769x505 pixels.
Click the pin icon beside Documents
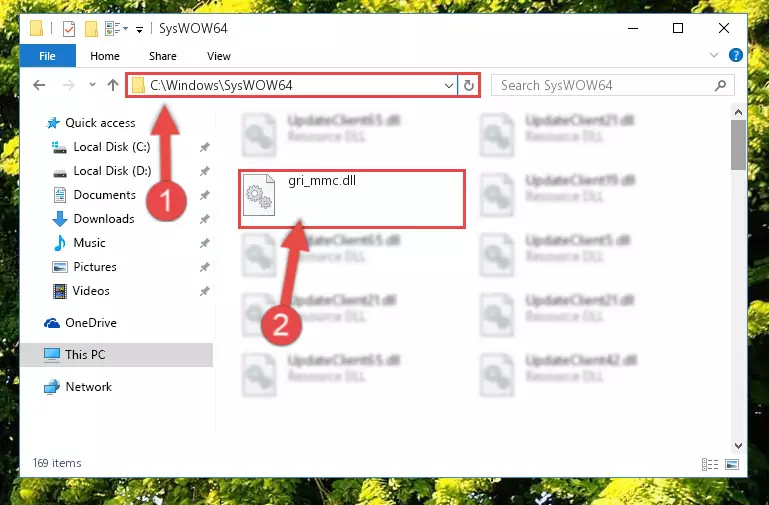pos(205,195)
